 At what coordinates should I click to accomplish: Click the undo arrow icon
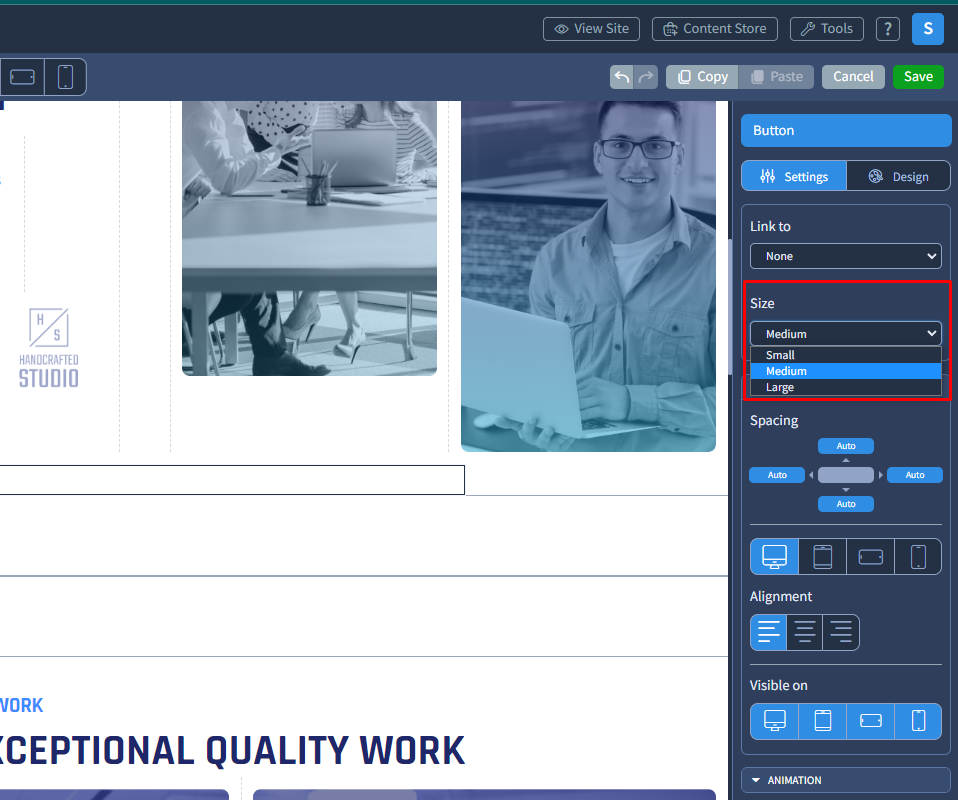(x=621, y=77)
